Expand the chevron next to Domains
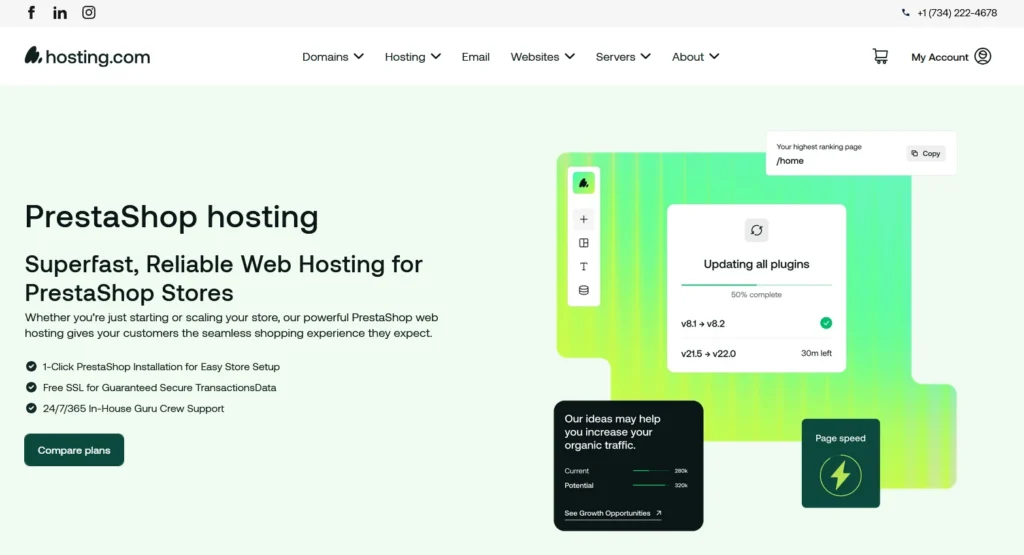This screenshot has width=1024, height=555. tap(359, 57)
